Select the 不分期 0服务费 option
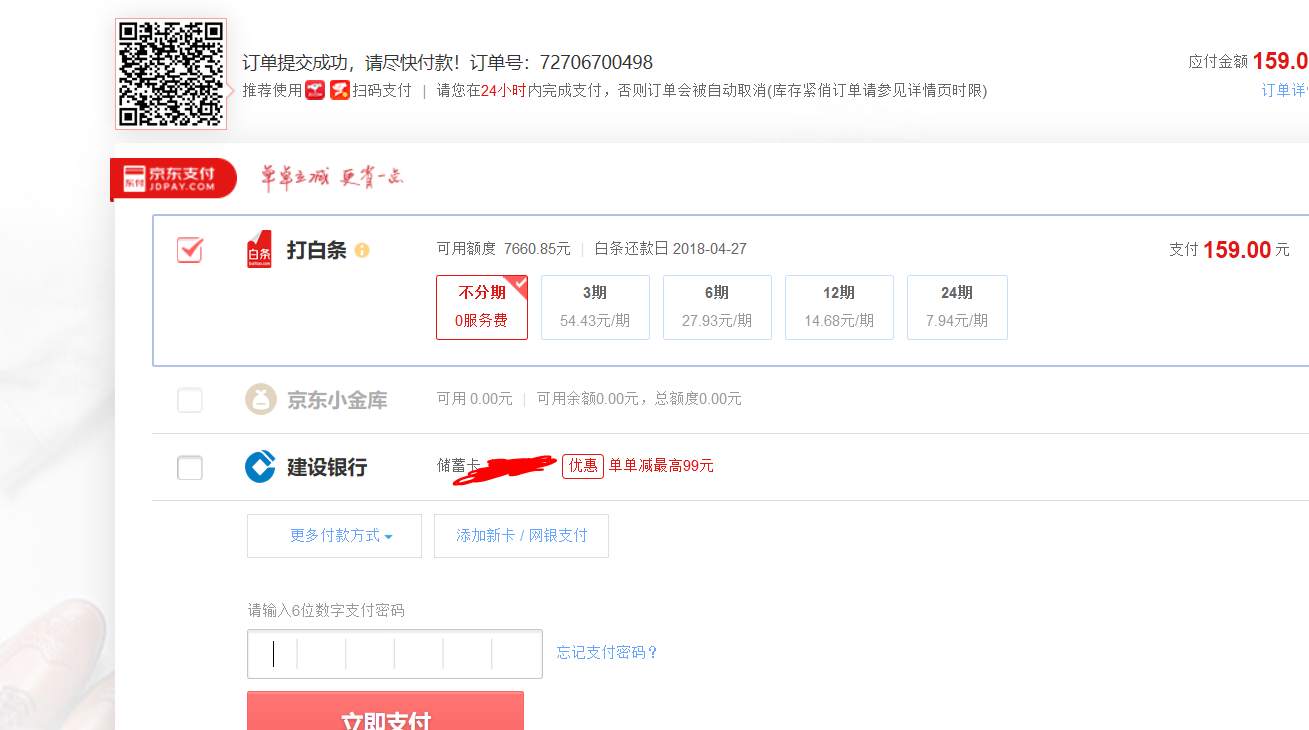The height and width of the screenshot is (730, 1309). [482, 307]
